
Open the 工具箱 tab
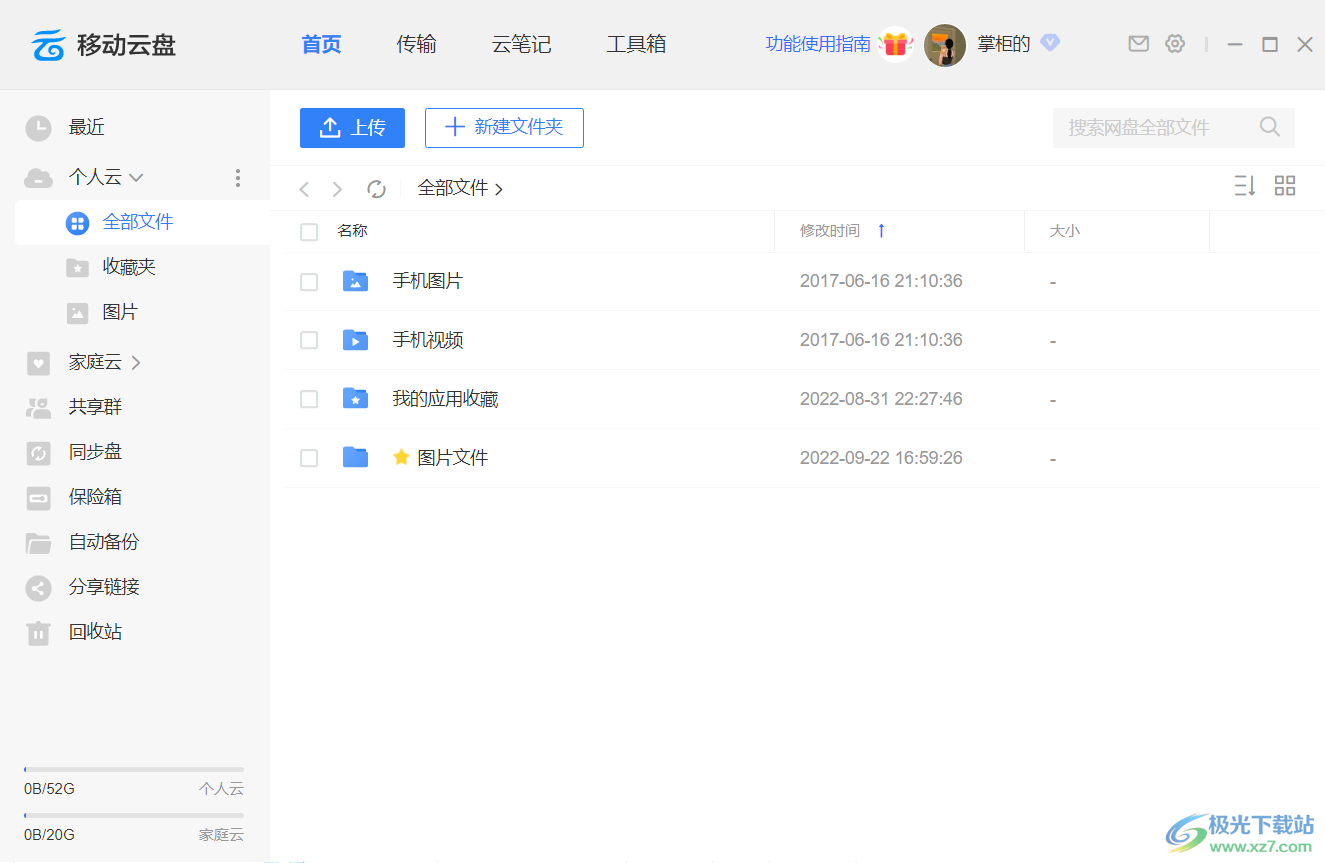click(x=636, y=44)
